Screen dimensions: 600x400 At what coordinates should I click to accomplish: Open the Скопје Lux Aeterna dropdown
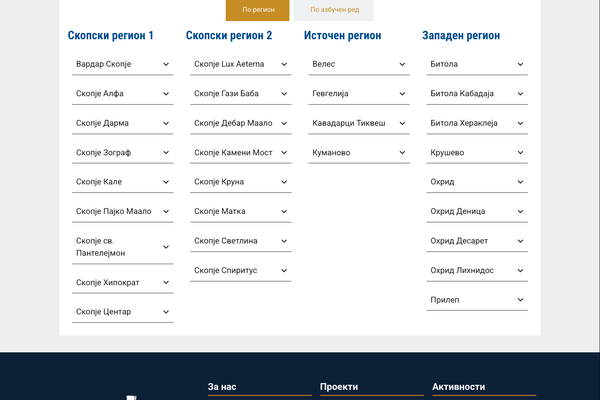(x=240, y=64)
